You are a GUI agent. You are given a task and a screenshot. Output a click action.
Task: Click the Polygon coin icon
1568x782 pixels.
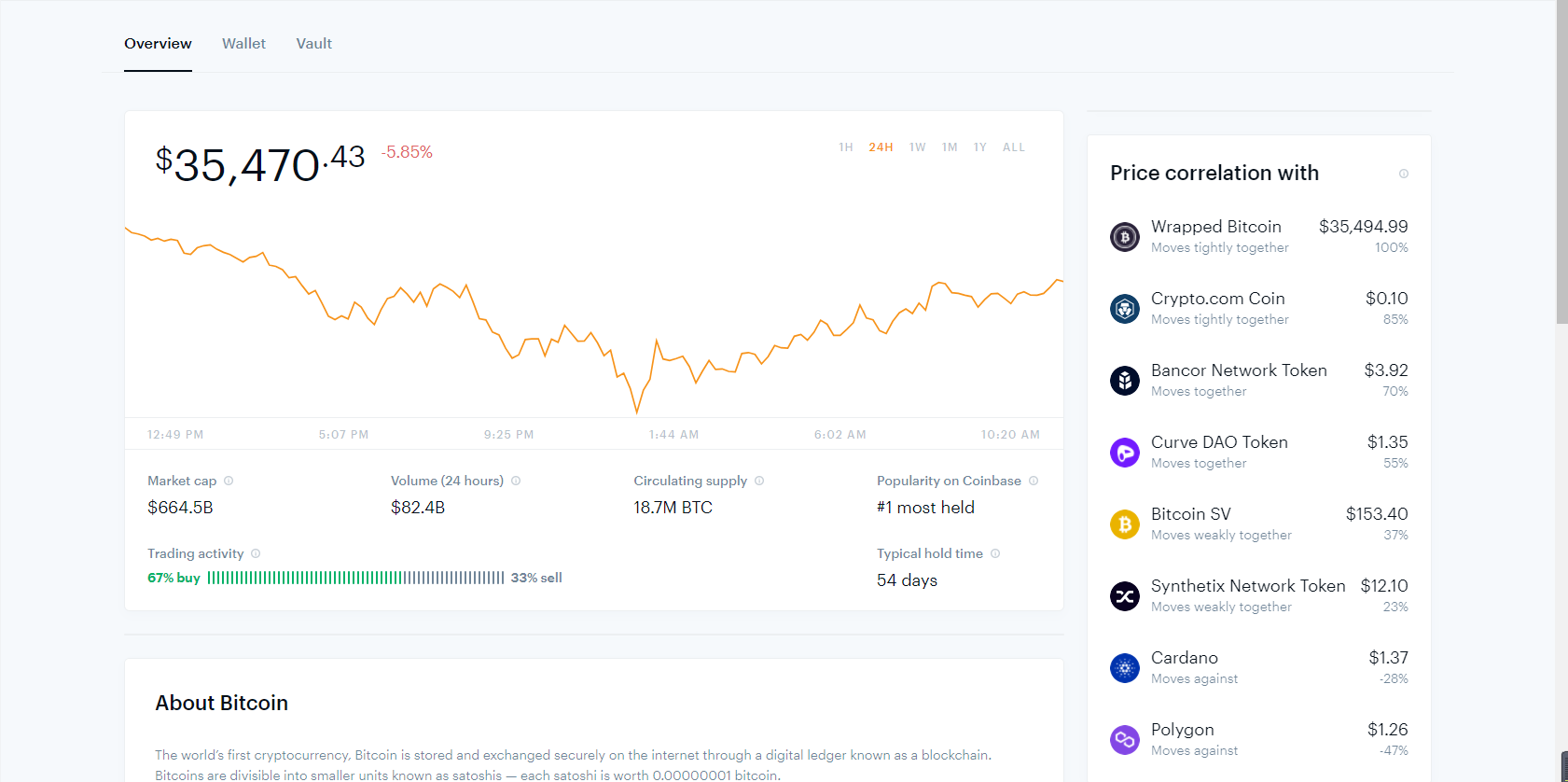point(1124,740)
